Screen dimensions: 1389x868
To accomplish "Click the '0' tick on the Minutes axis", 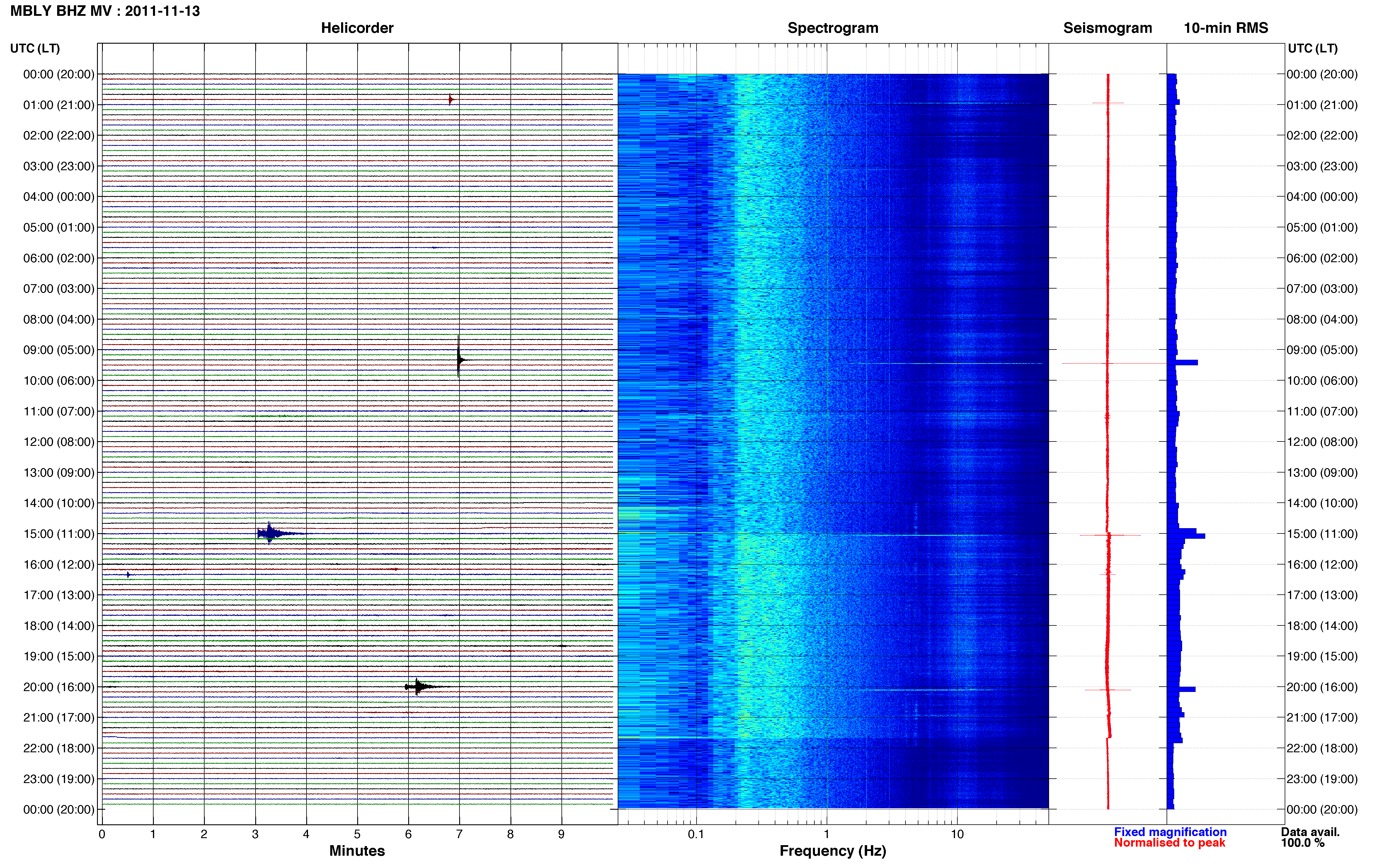I will pyautogui.click(x=102, y=834).
